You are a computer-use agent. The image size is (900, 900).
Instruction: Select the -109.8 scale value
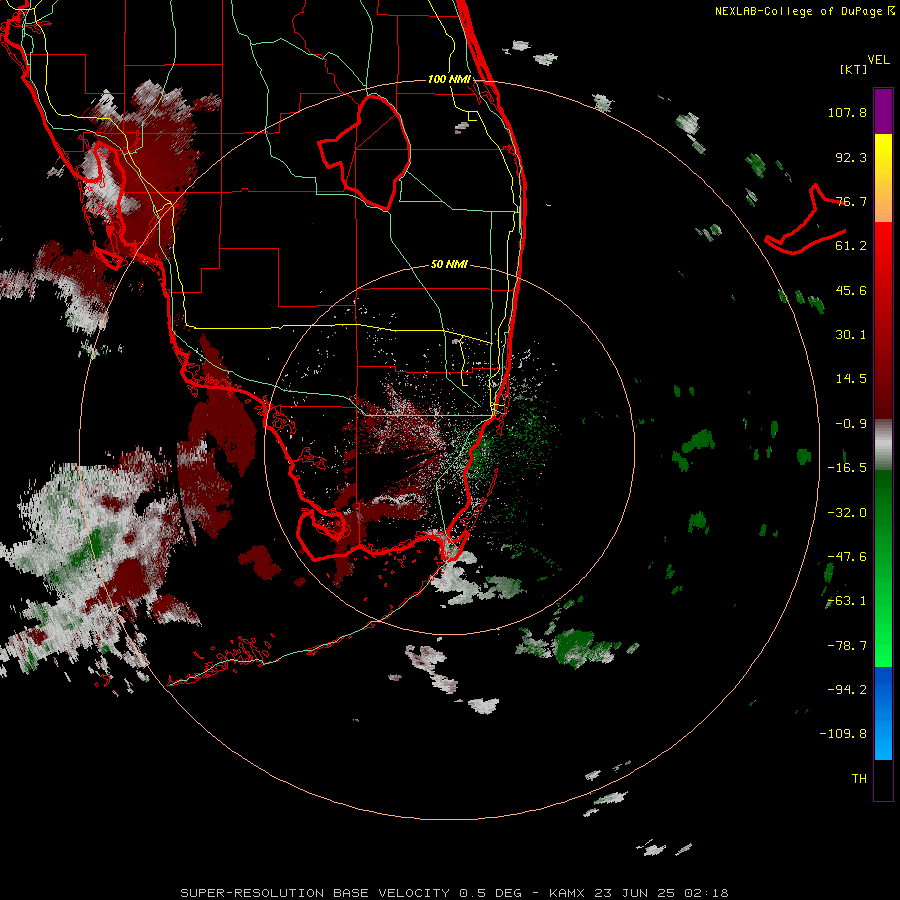point(843,734)
